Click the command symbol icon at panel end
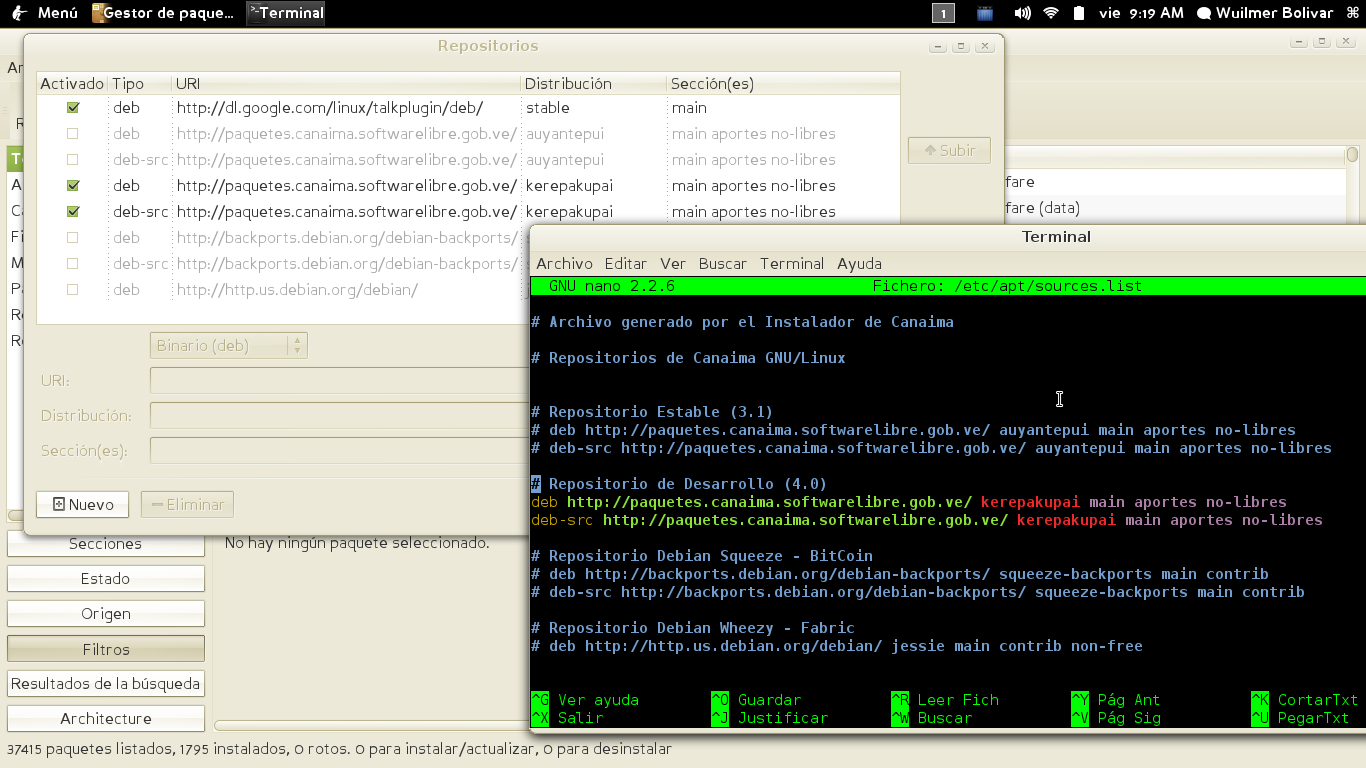 coord(1353,13)
